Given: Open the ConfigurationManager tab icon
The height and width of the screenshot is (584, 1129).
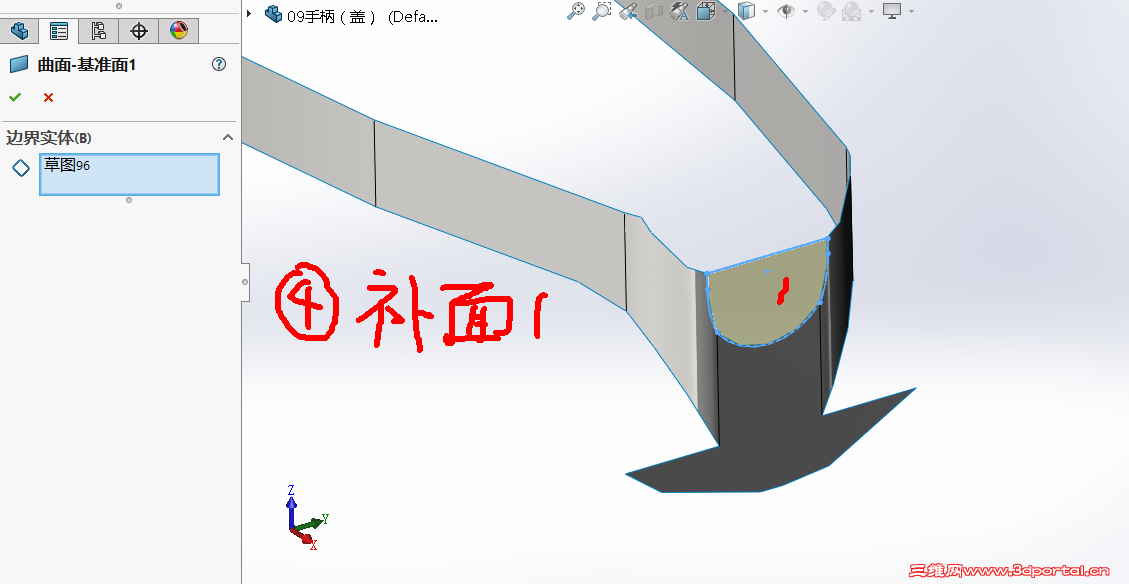Looking at the screenshot, I should tap(97, 31).
